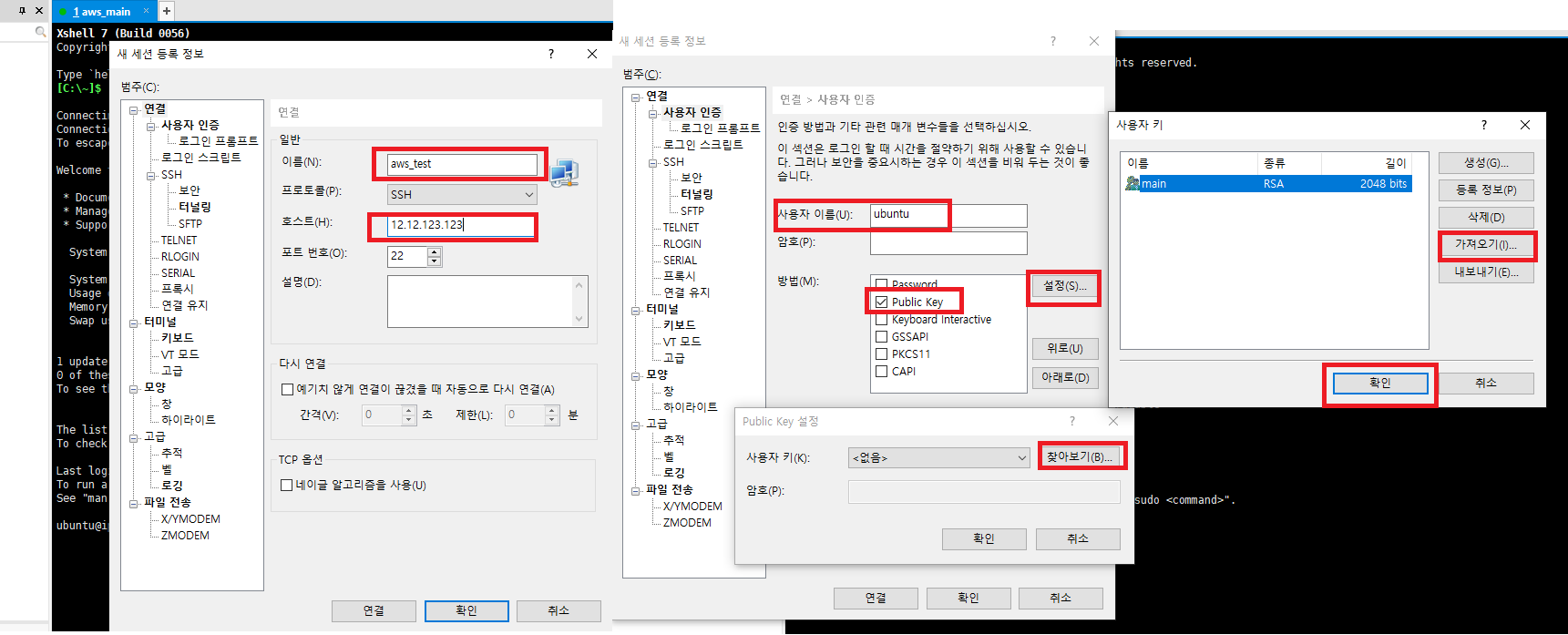Select X/YMODEM in the middle dialog tree

(x=692, y=506)
